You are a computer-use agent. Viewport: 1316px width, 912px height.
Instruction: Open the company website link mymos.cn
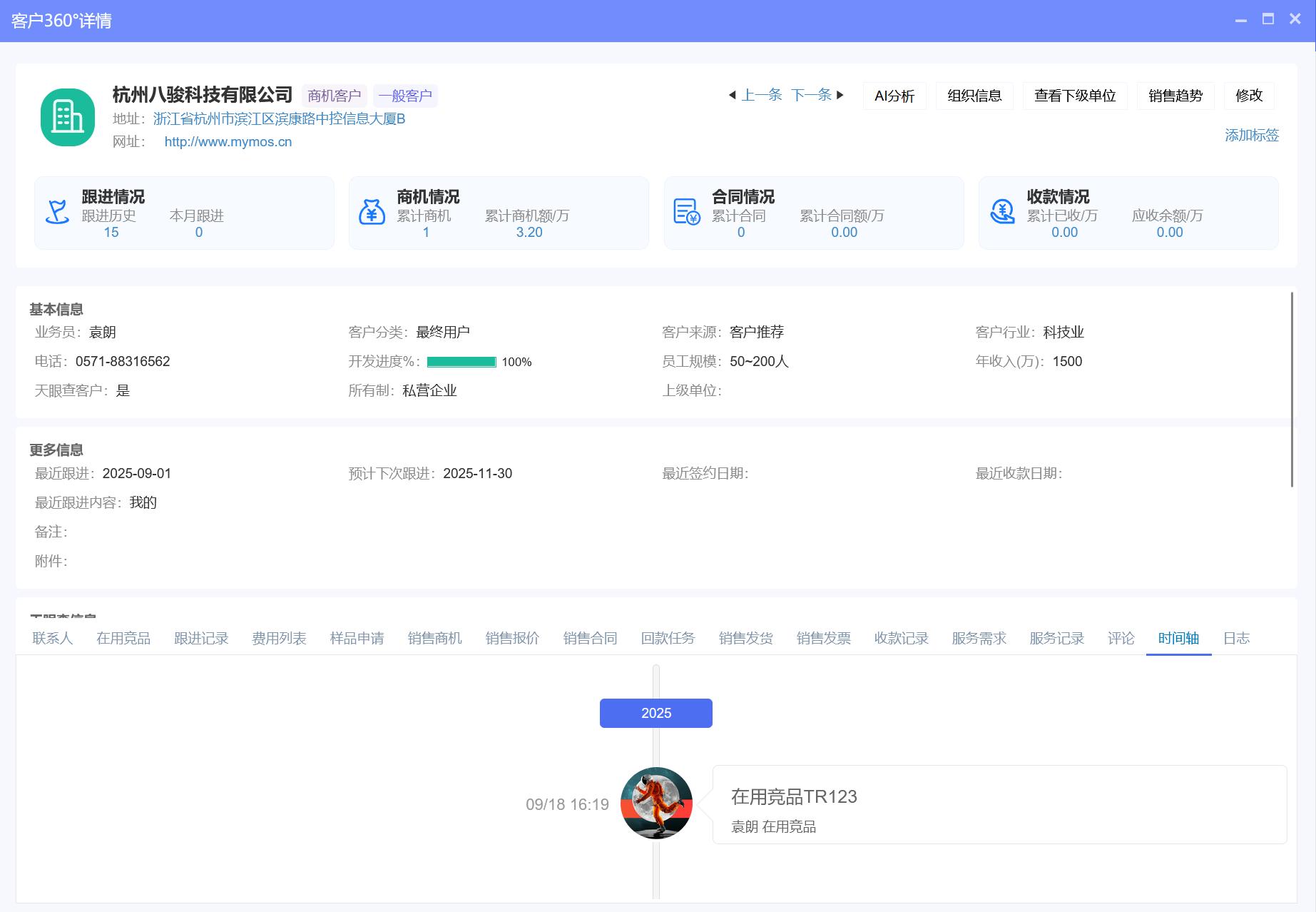coord(228,142)
